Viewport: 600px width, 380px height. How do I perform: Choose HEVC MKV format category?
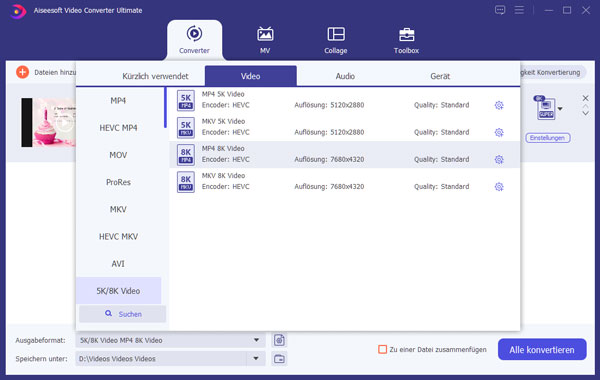click(118, 236)
